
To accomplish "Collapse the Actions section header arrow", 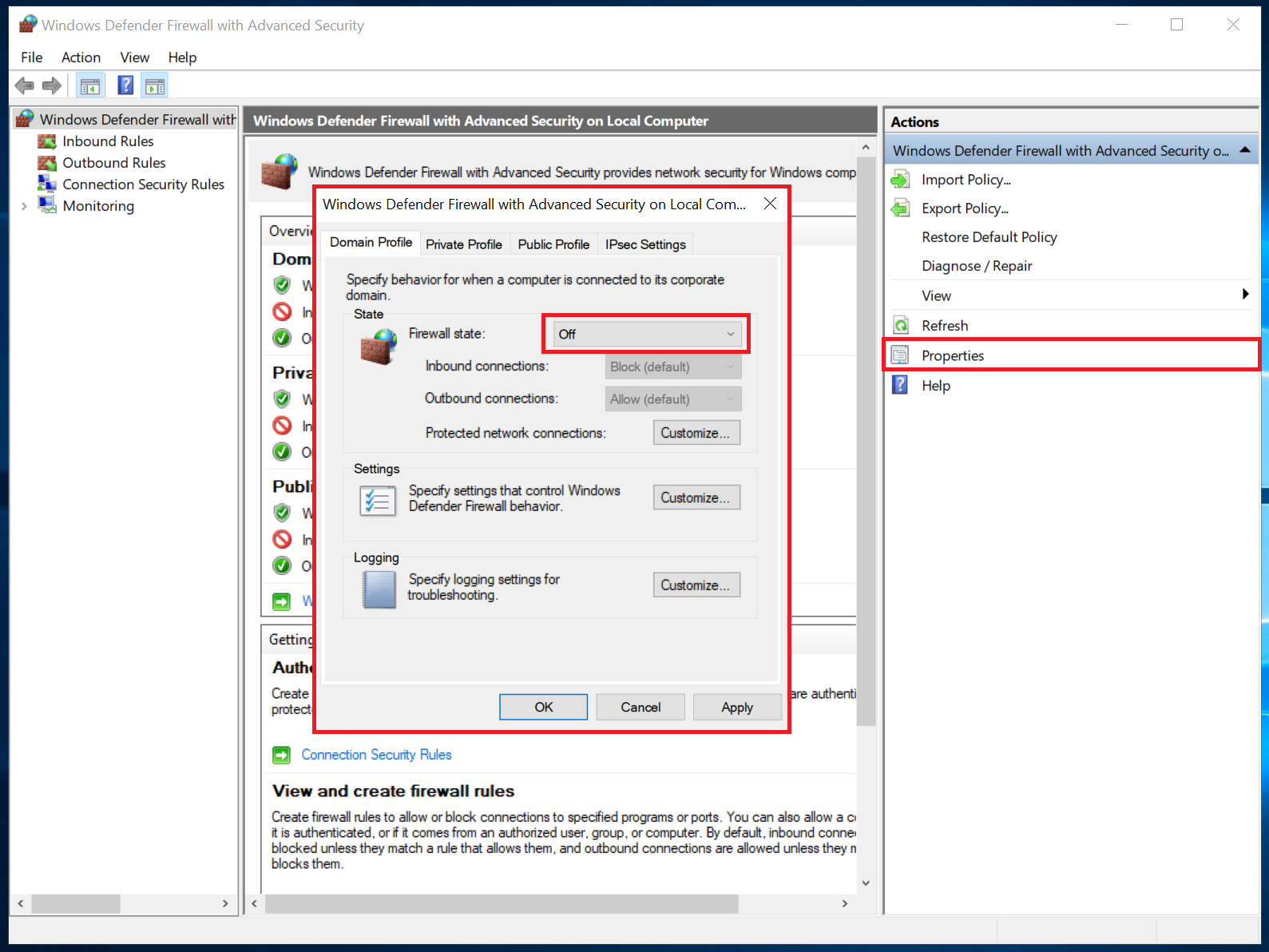I will coord(1244,150).
